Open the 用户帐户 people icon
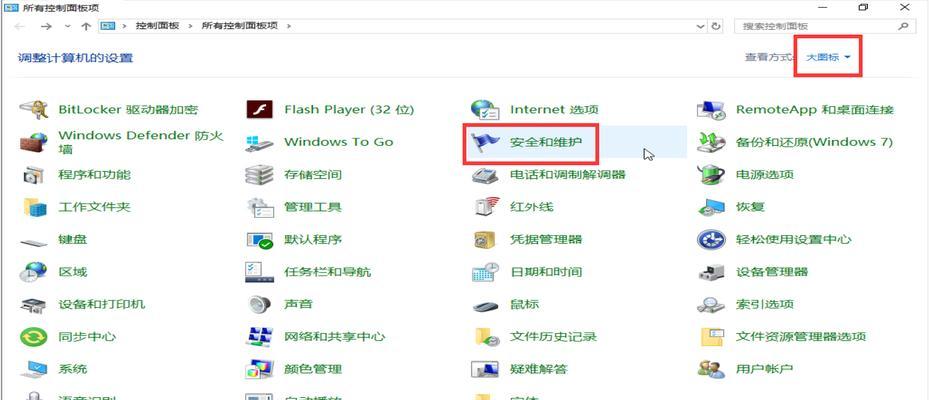Image resolution: width=929 pixels, height=400 pixels. pos(711,369)
